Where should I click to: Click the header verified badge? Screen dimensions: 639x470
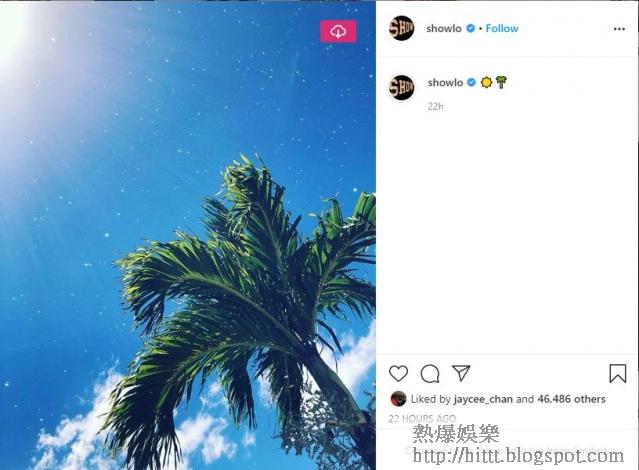[470, 28]
